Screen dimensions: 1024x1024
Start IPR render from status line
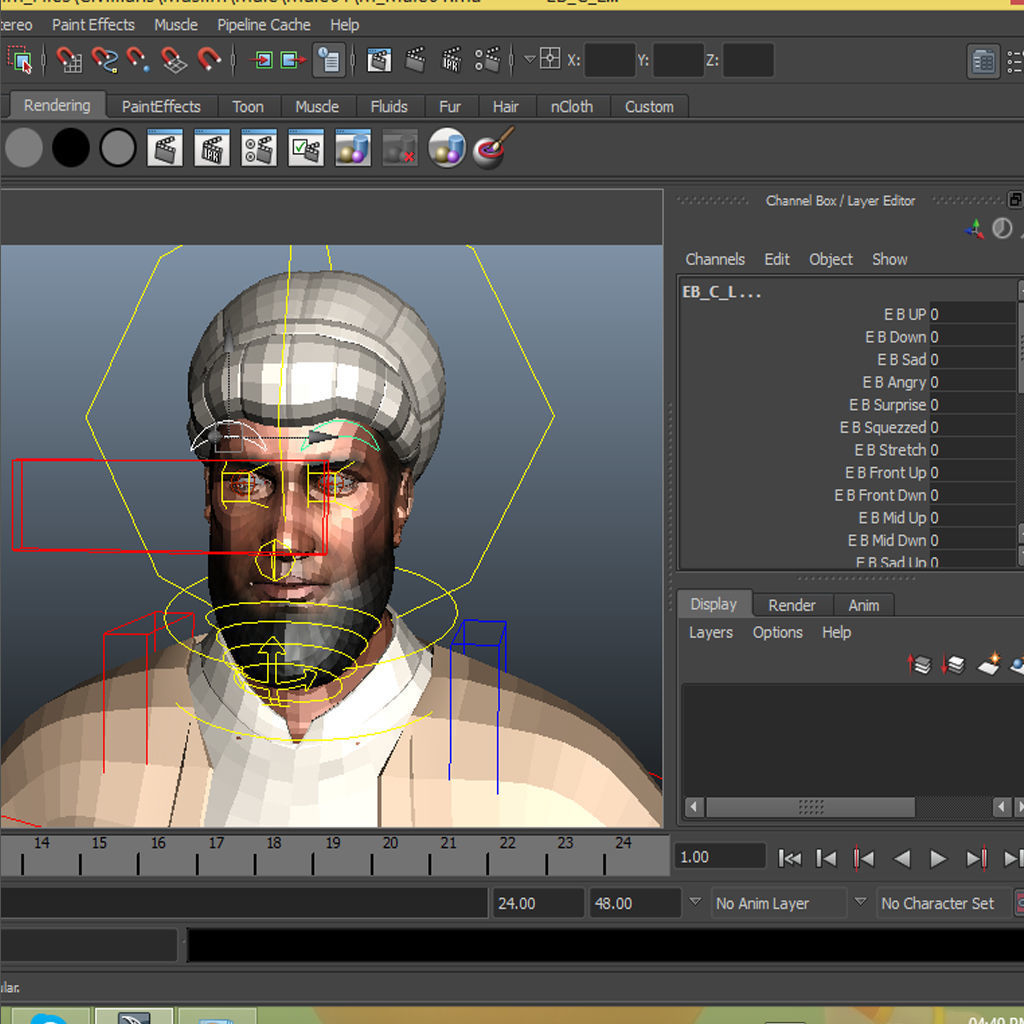point(451,60)
